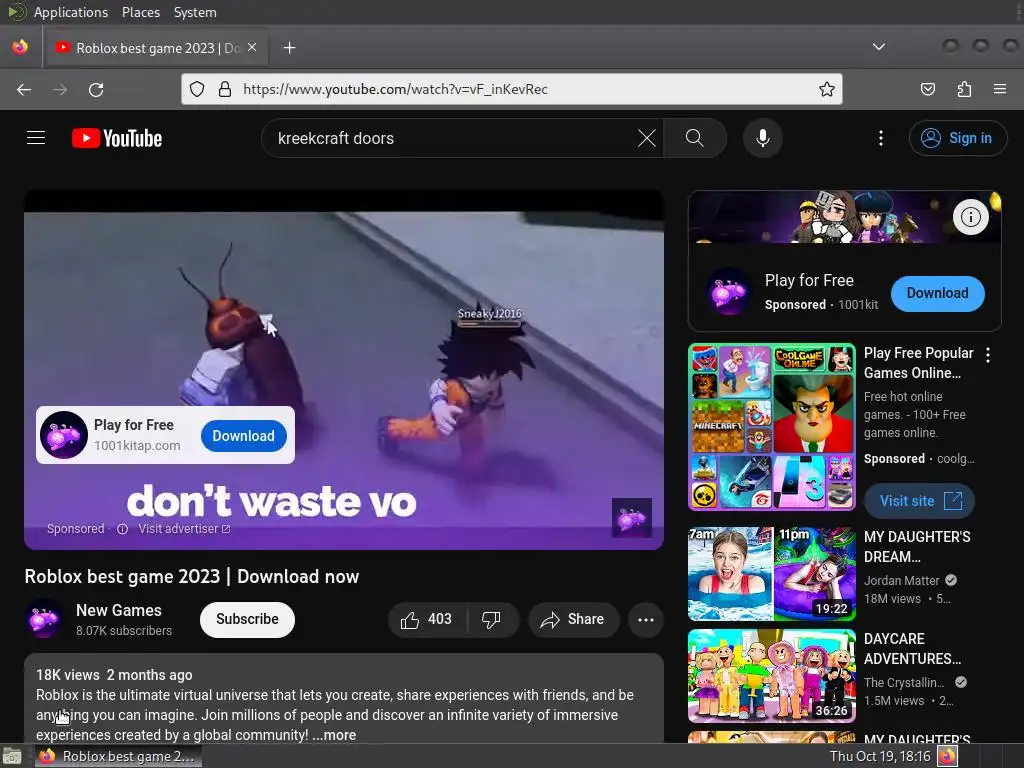Dislike the video with thumbs down
1024x768 pixels.
point(492,619)
